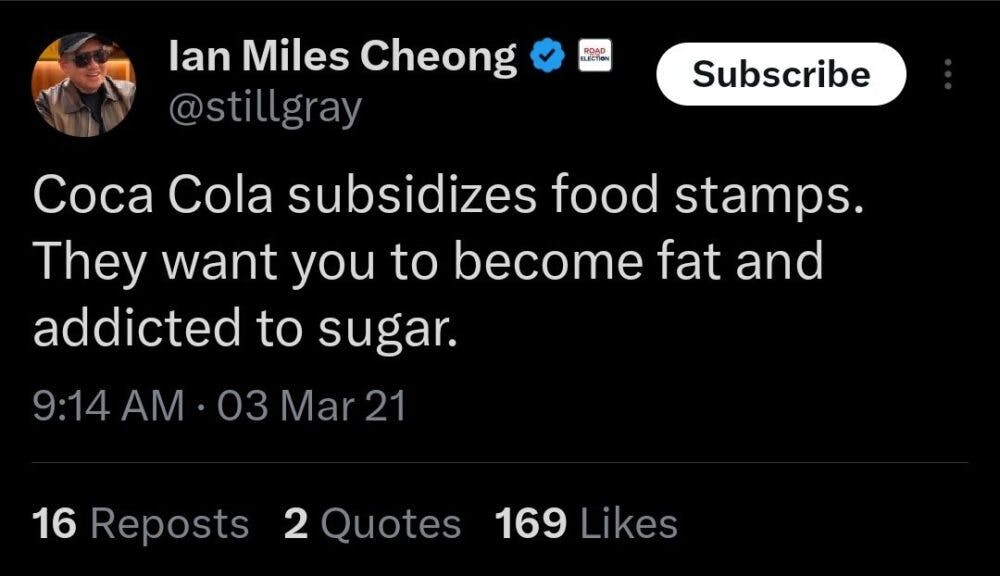
Task: Open the @stillgray handle link
Action: [264, 108]
